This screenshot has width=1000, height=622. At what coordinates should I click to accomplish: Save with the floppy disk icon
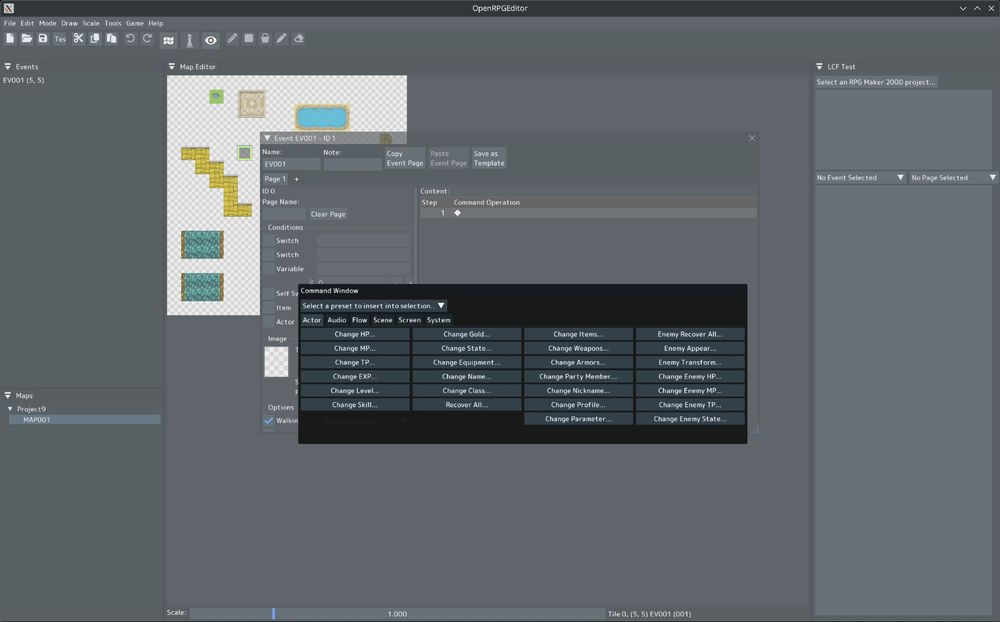43,39
